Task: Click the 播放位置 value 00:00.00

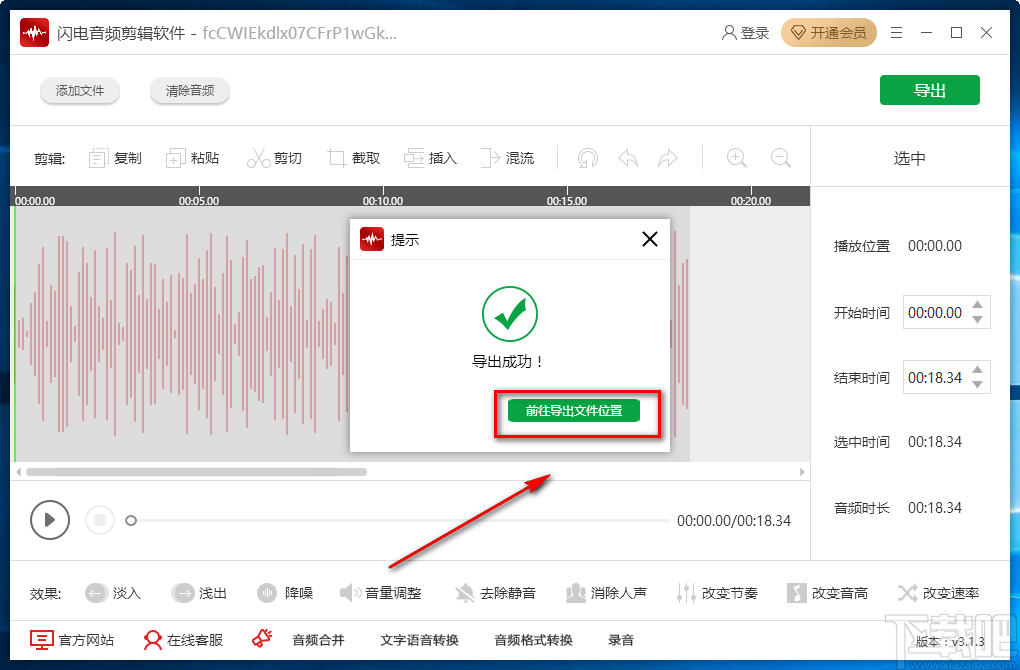Action: click(x=935, y=246)
